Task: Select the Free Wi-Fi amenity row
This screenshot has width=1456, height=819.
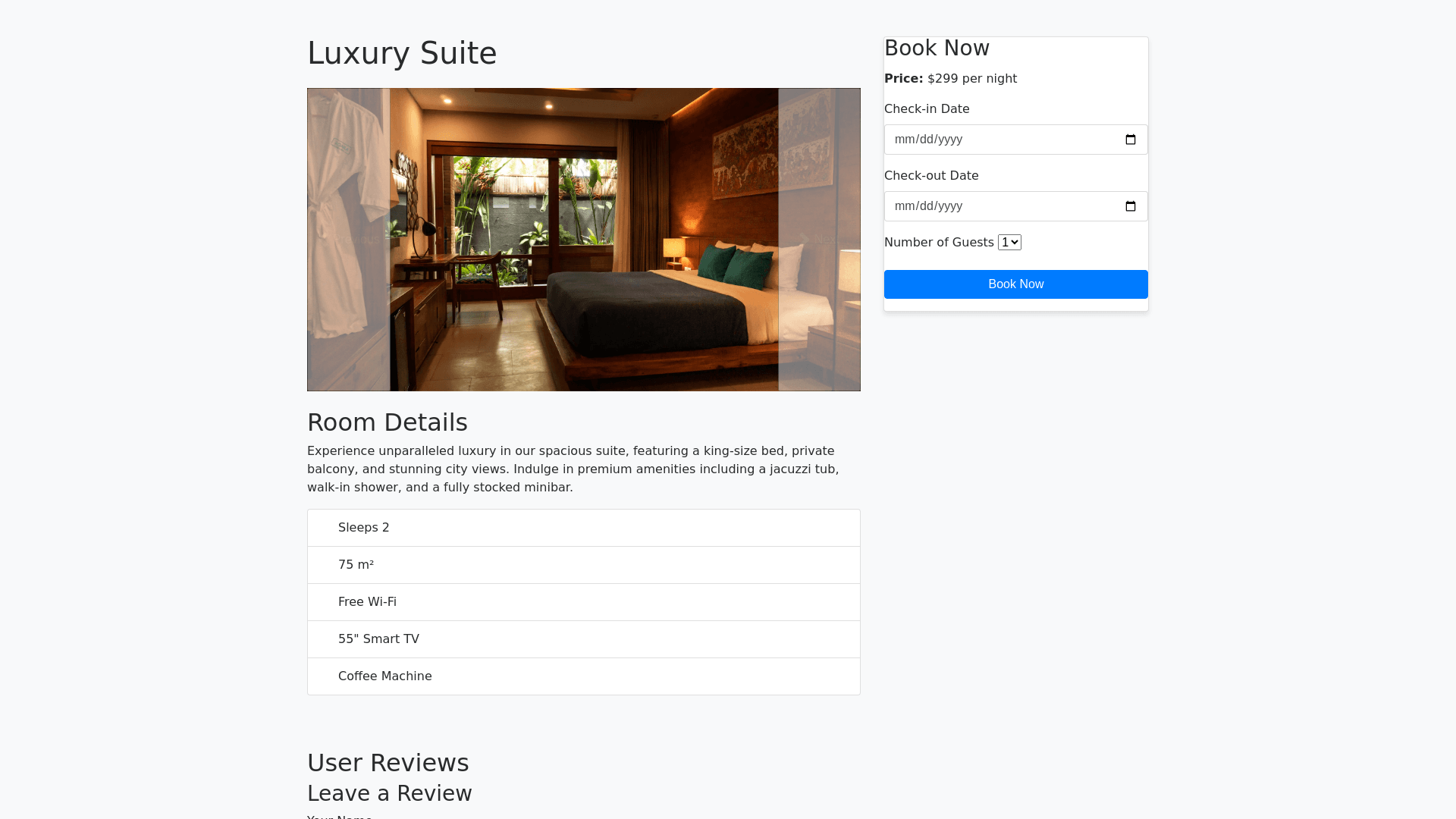Action: [584, 602]
